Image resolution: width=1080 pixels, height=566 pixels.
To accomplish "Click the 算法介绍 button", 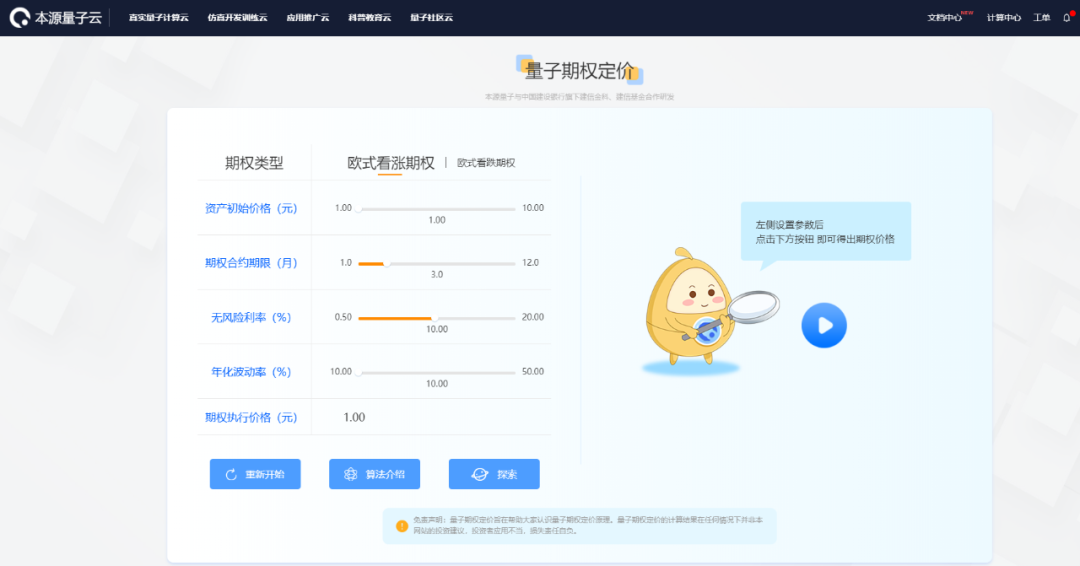I will click(374, 474).
